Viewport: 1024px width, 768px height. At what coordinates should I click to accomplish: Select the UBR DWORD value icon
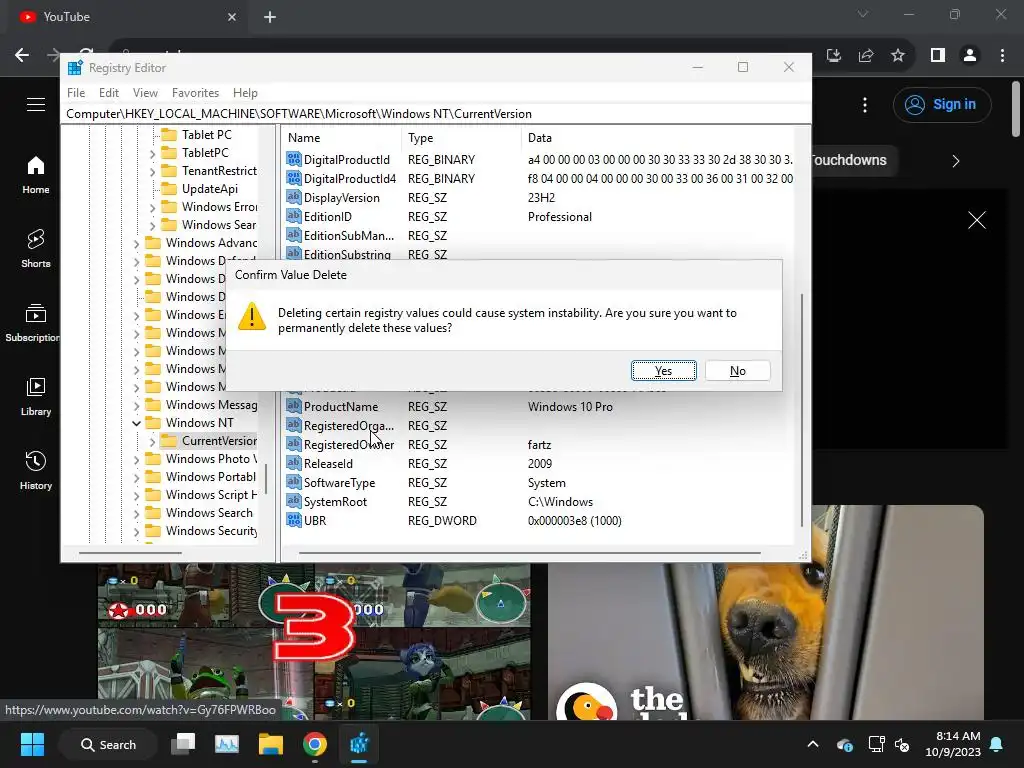[x=294, y=520]
